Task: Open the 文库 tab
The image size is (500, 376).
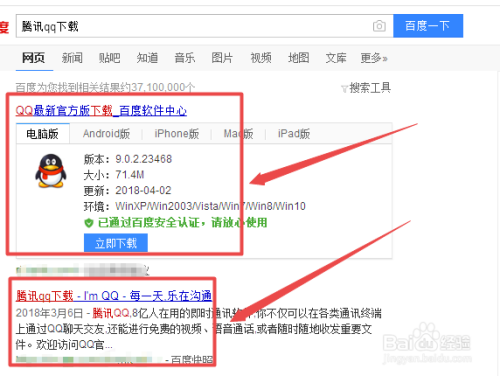Action: pyautogui.click(x=336, y=58)
